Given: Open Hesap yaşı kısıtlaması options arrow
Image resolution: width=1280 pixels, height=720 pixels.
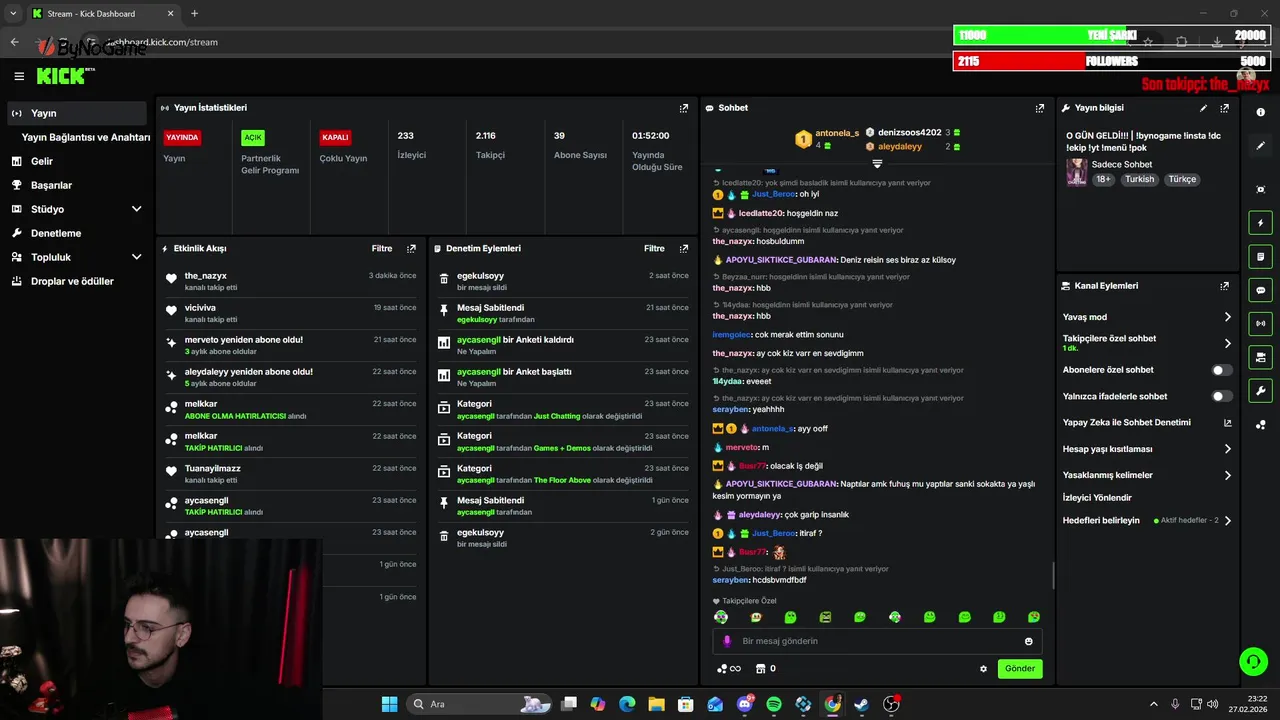Looking at the screenshot, I should point(1228,449).
